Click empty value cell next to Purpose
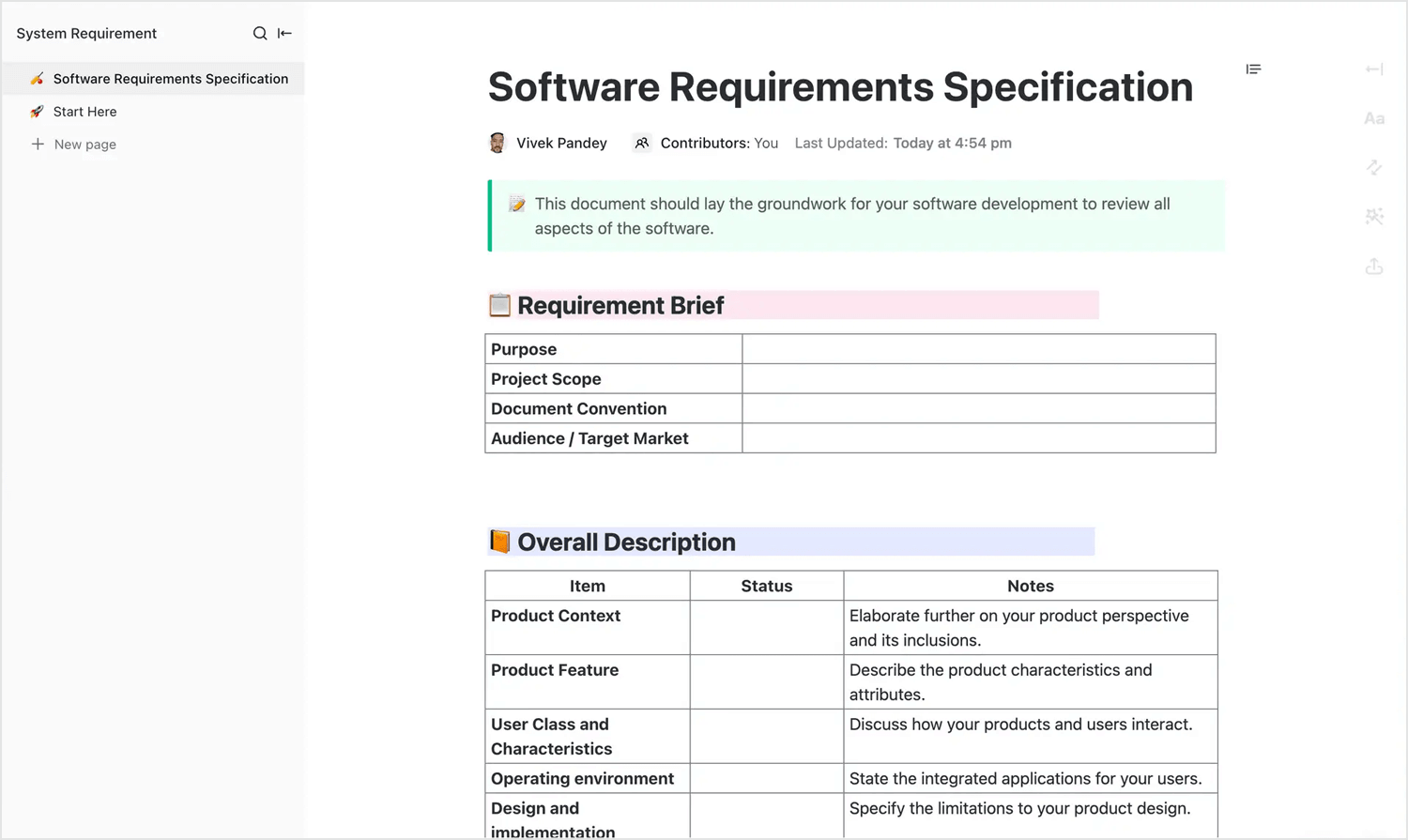1408x840 pixels. (x=979, y=349)
